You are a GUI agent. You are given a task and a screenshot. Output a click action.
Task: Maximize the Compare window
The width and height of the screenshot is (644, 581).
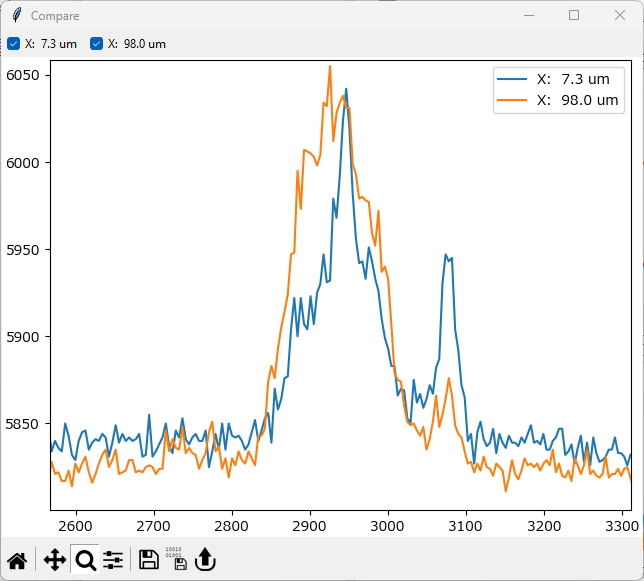point(574,16)
